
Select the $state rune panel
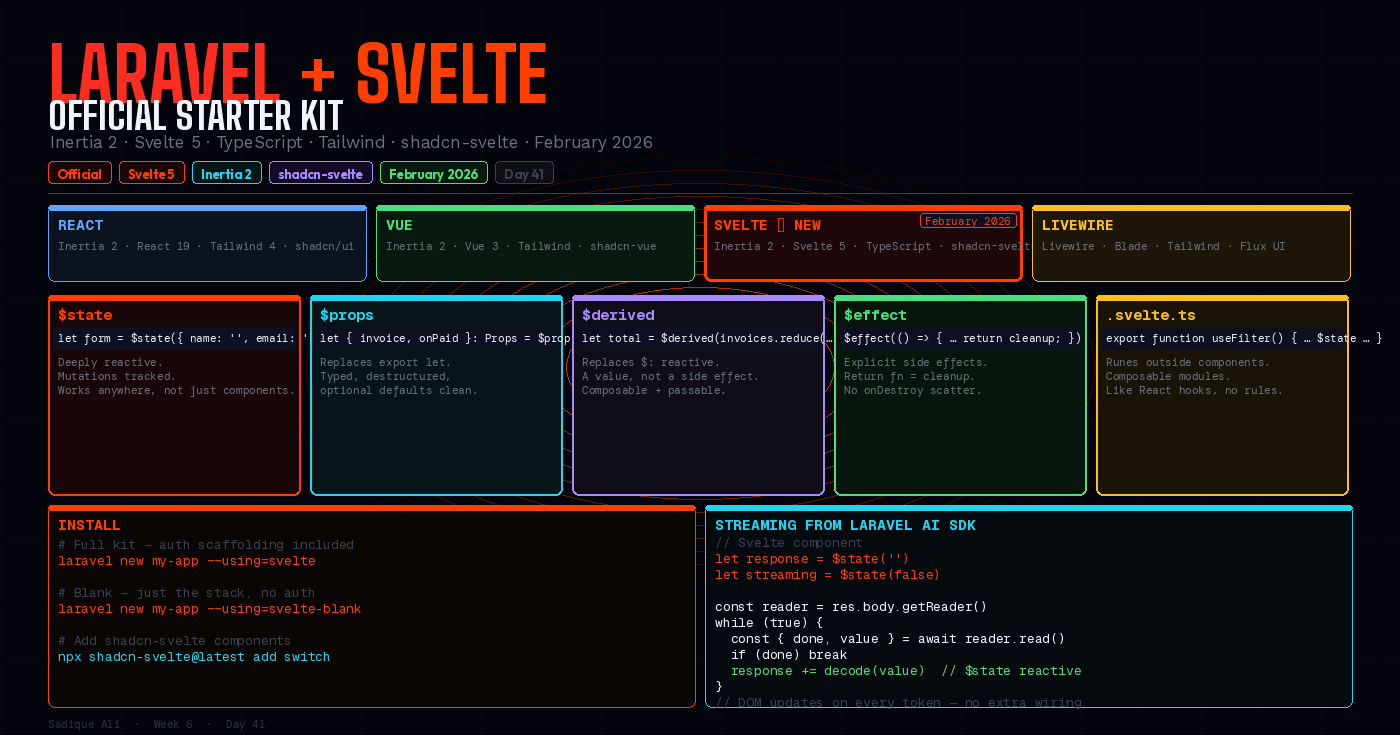(174, 393)
